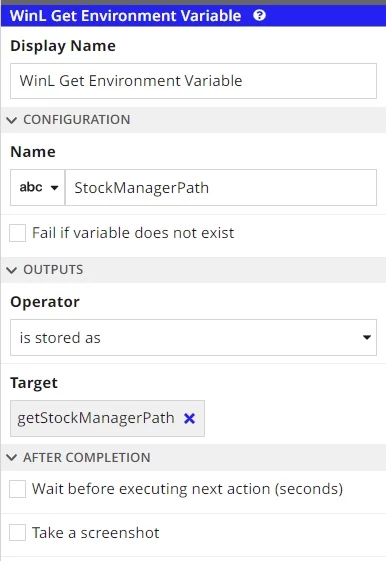Collapse the AFTER COMPLETION section chevron

click(x=12, y=457)
